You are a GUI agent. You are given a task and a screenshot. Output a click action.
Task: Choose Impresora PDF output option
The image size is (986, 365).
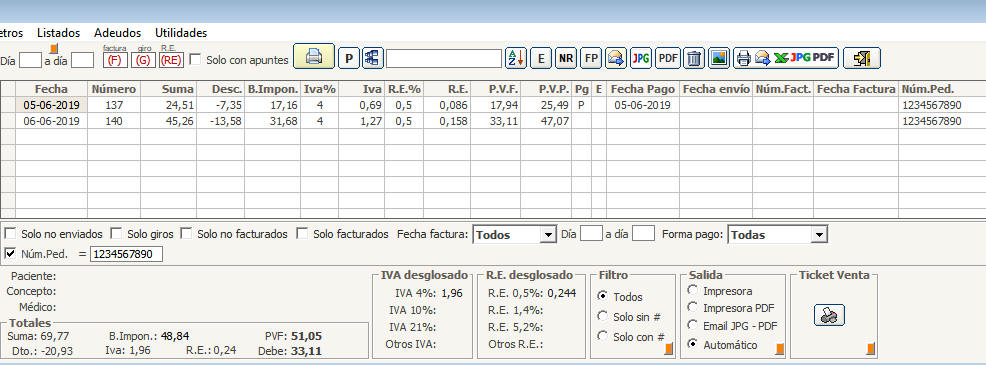[693, 307]
